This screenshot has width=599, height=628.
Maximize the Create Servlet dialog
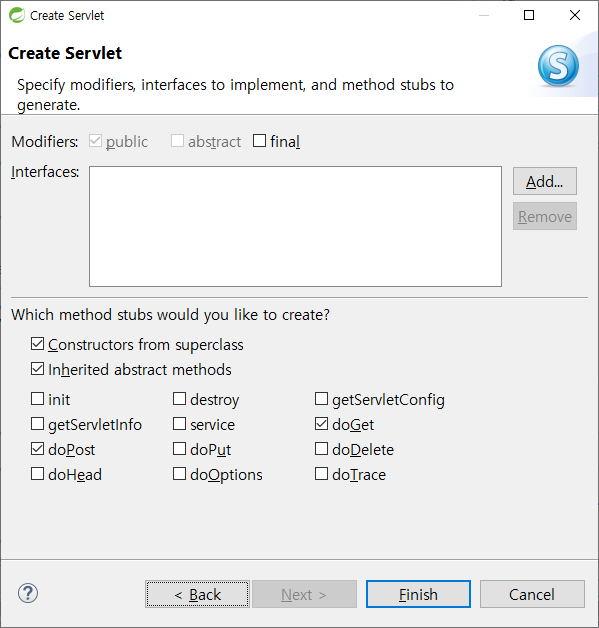[x=529, y=15]
